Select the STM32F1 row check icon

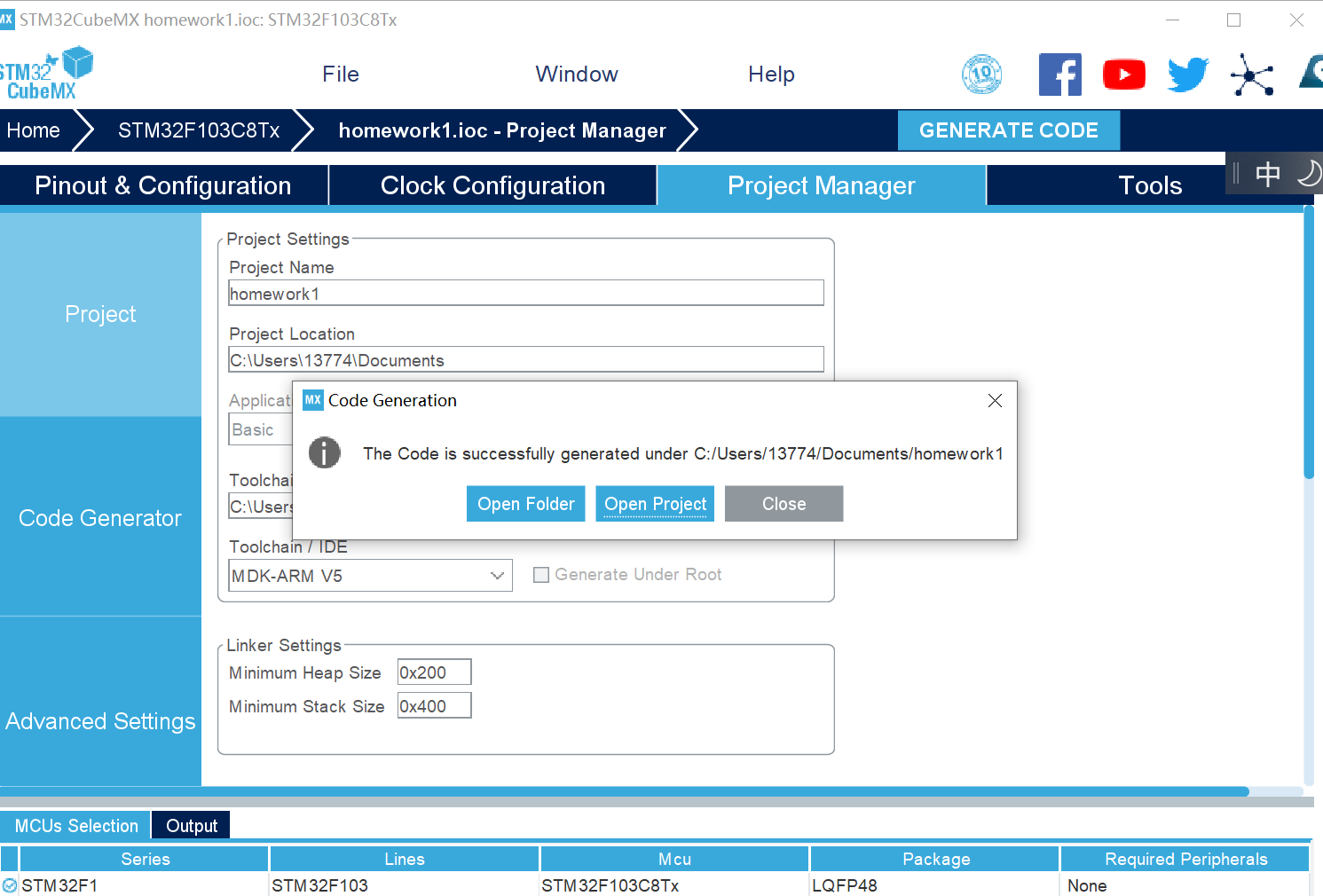pos(10,885)
